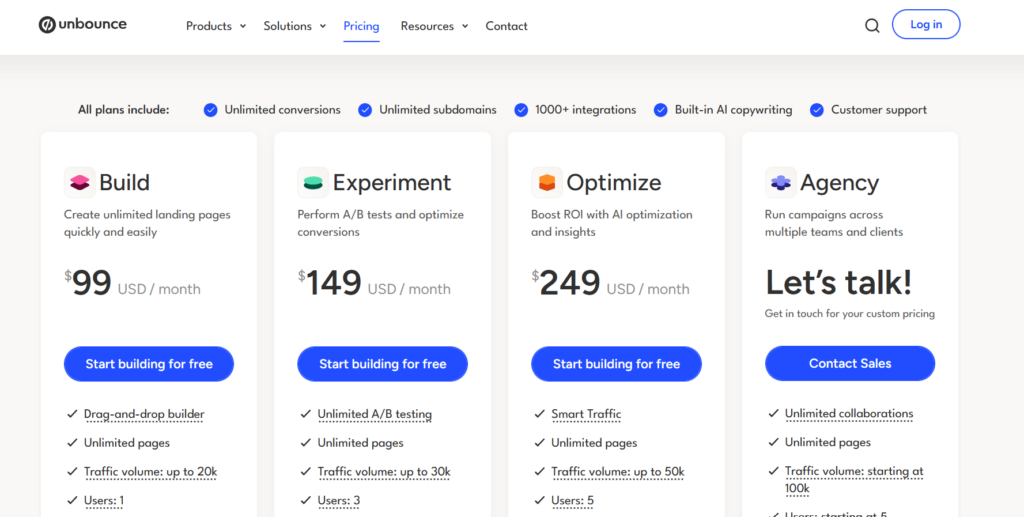The image size is (1024, 517).
Task: Expand the Resources dropdown menu
Action: click(434, 26)
